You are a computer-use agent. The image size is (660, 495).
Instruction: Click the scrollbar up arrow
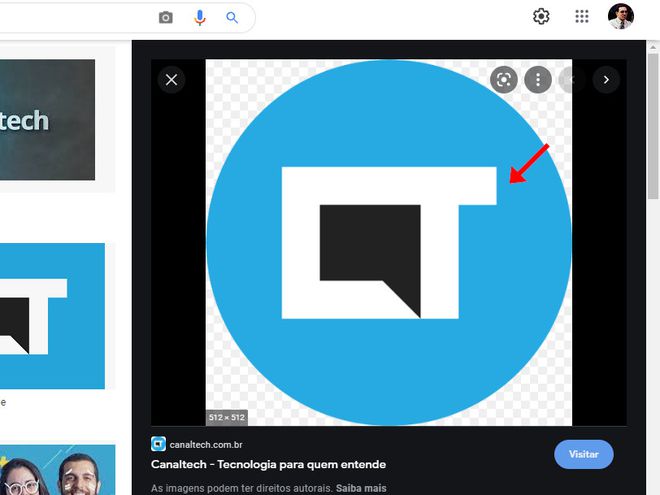pos(653,47)
